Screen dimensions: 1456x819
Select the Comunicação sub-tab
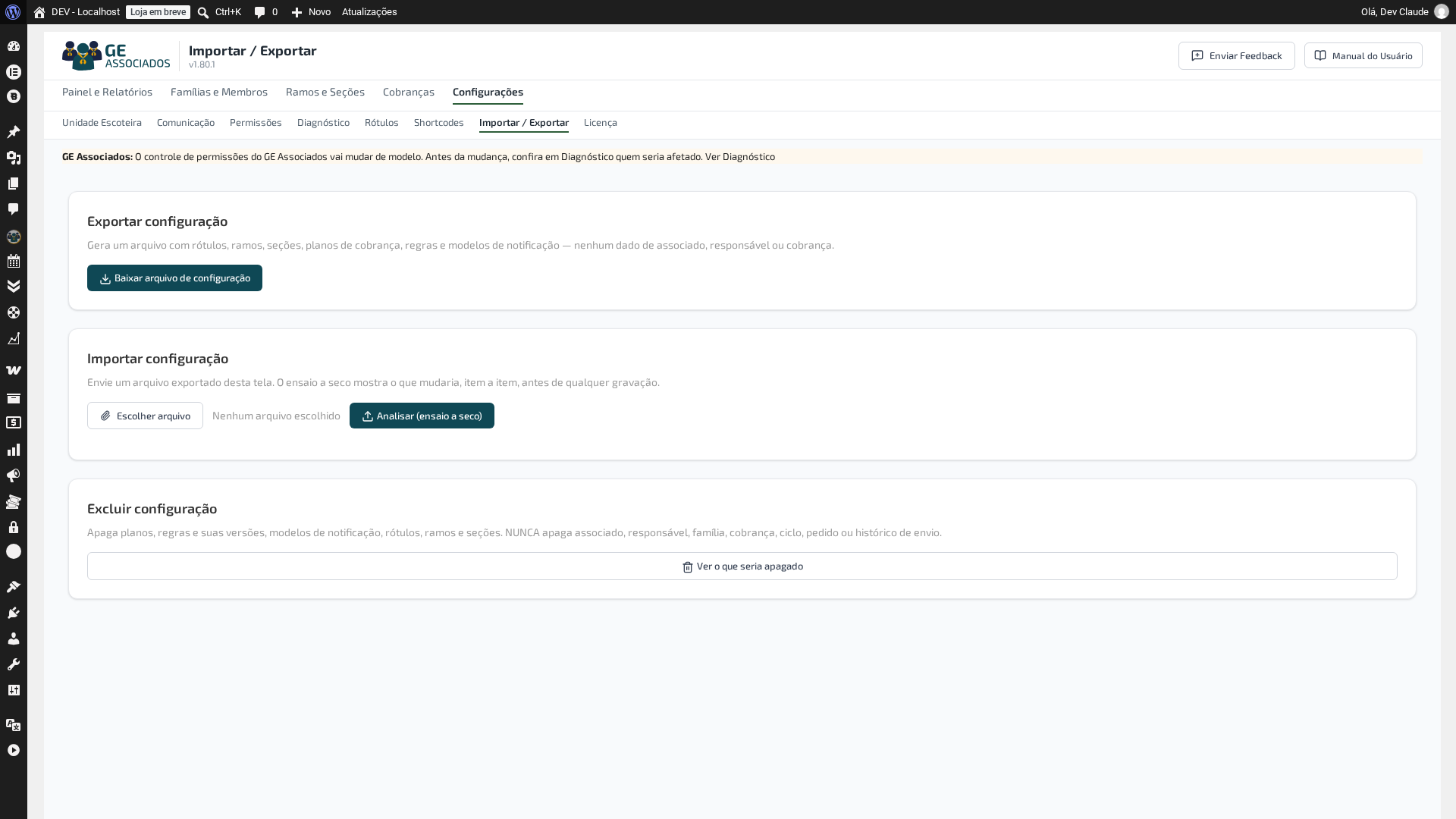[186, 122]
